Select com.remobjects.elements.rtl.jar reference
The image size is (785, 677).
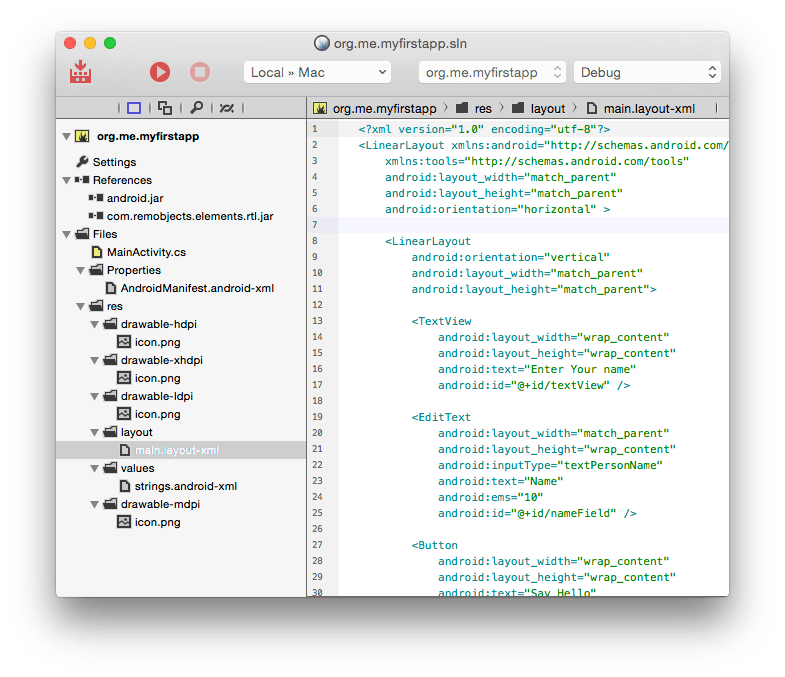[190, 216]
